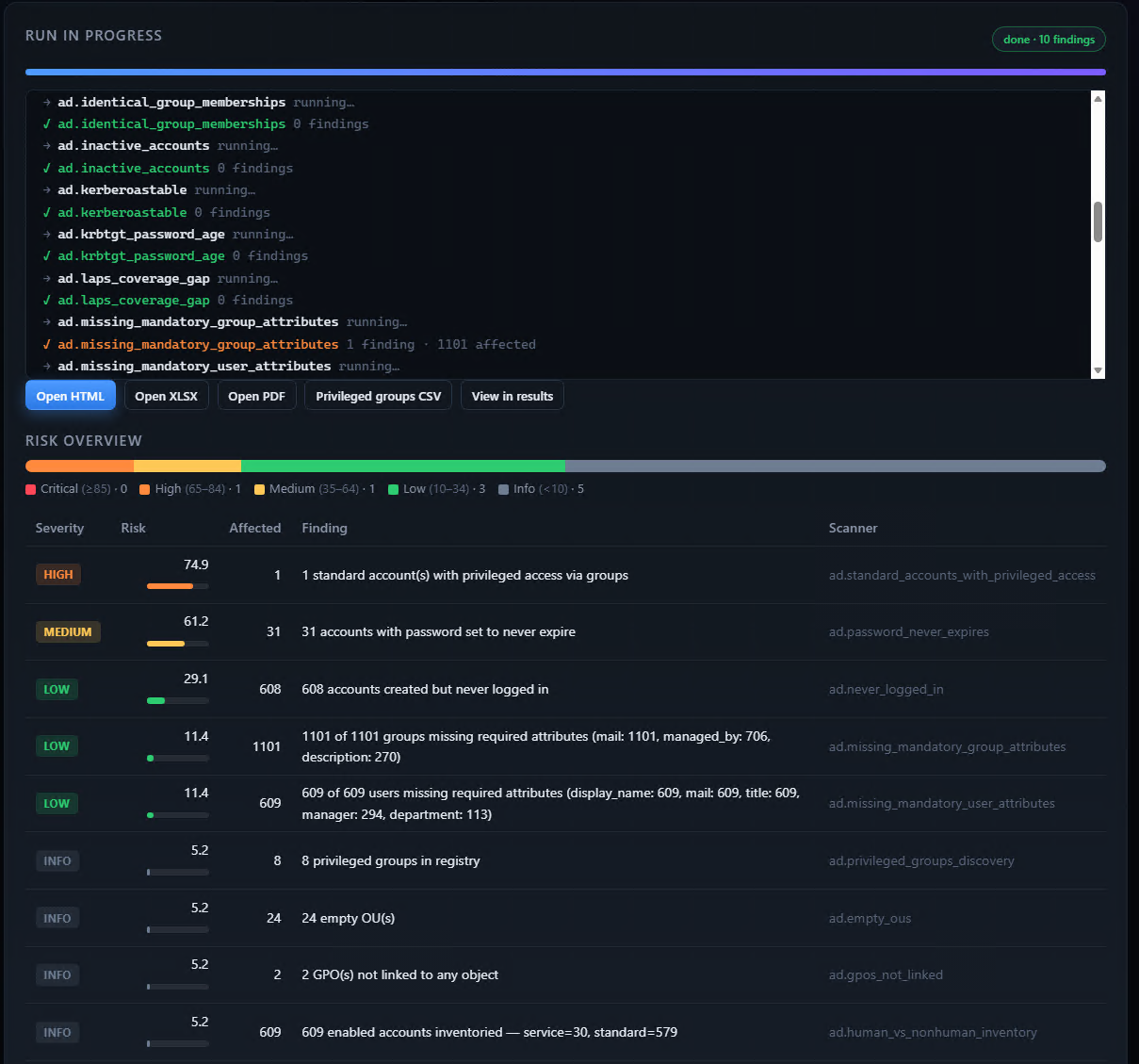This screenshot has width=1139, height=1064.
Task: Click the Low (10–34) legend entry
Action: click(437, 489)
